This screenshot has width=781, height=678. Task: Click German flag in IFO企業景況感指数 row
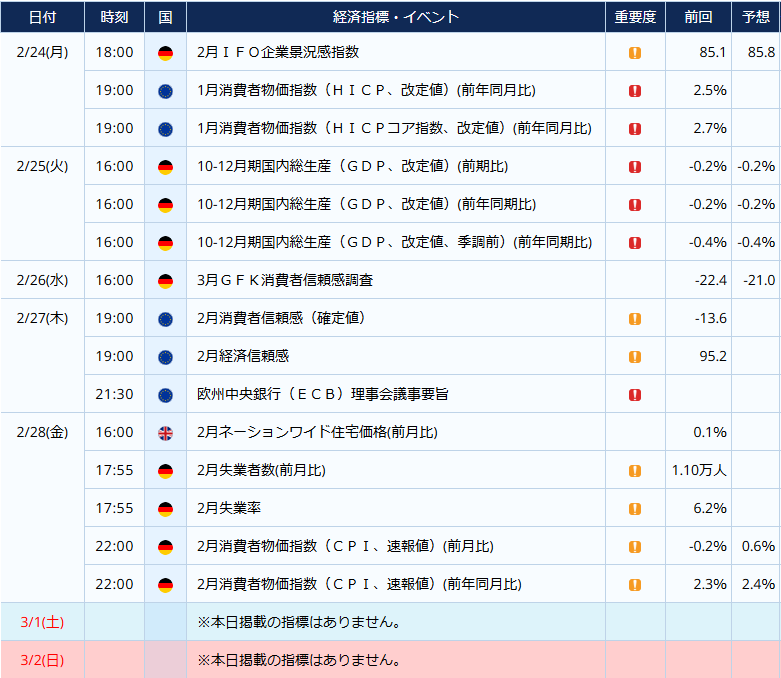165,53
